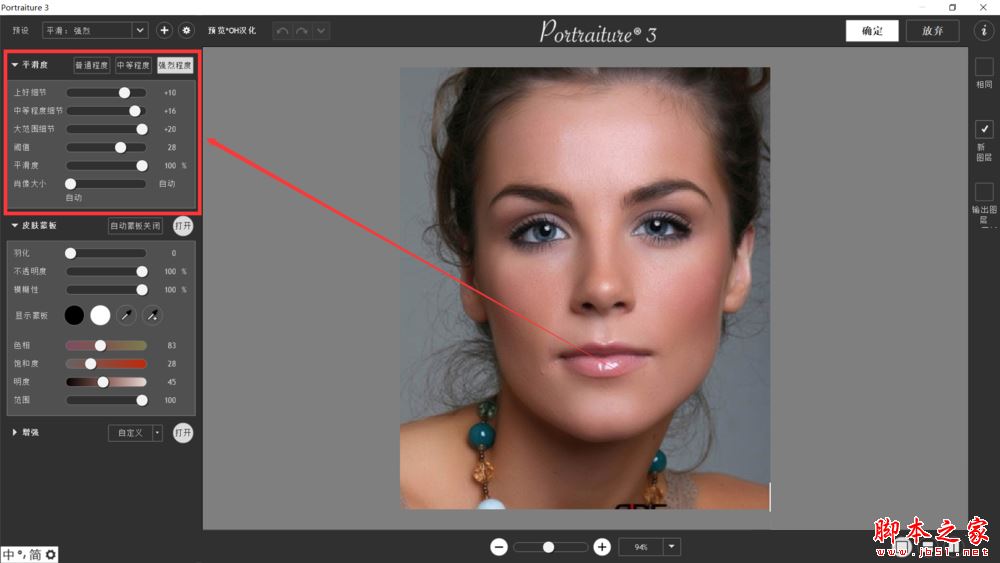Open the history dropdown arrow beside redo
This screenshot has width=1000, height=563.
(x=321, y=31)
